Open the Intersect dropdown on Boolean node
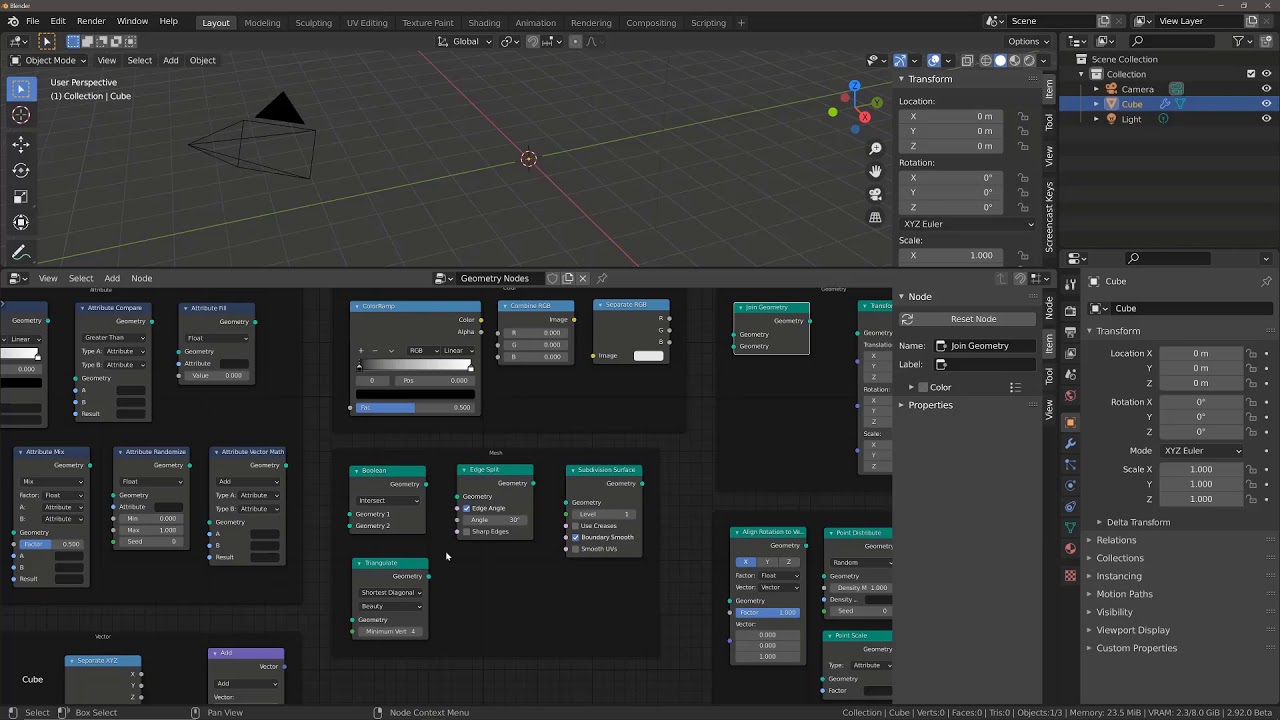 tap(387, 501)
